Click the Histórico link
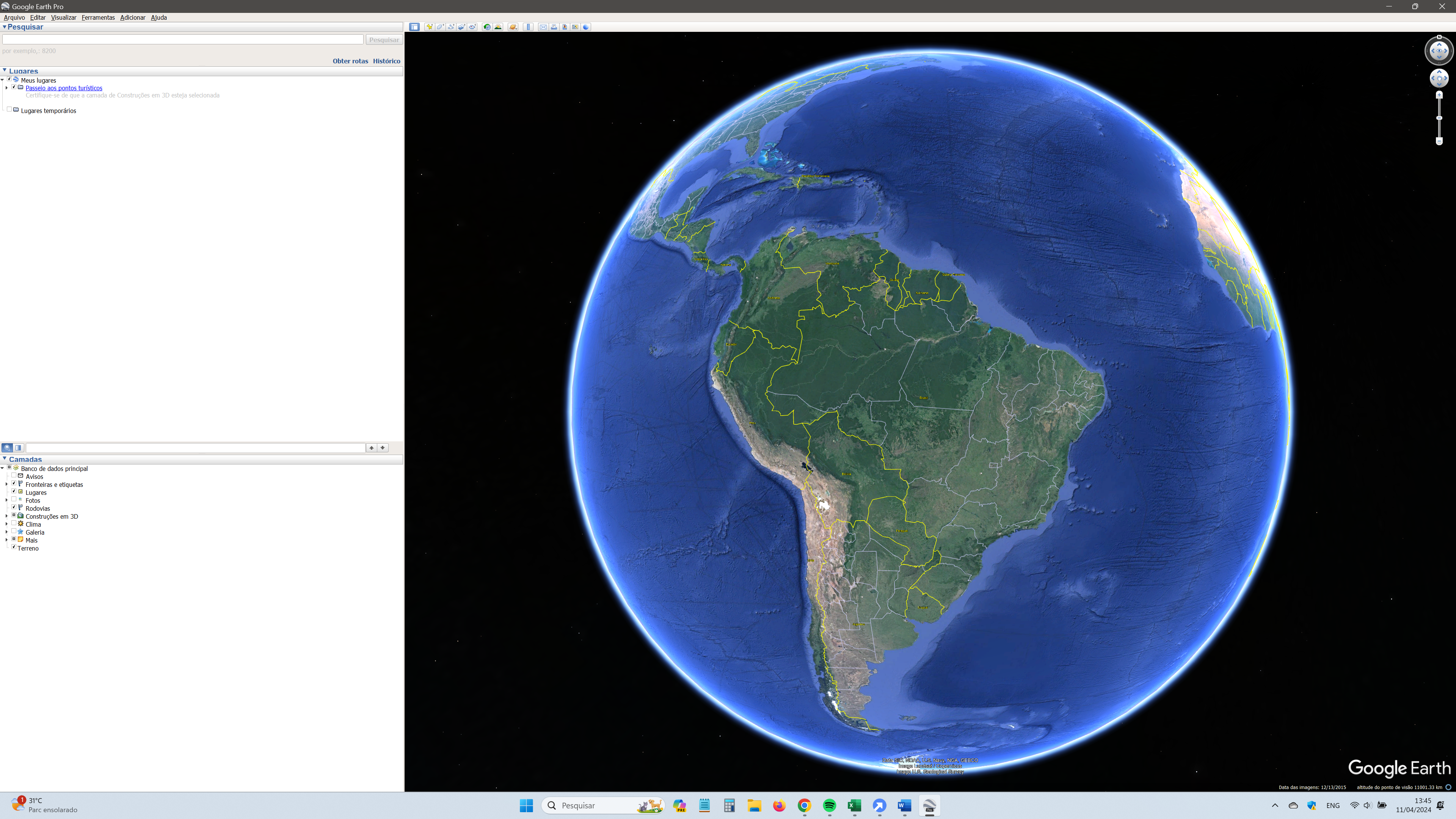The height and width of the screenshot is (819, 1456). click(387, 61)
